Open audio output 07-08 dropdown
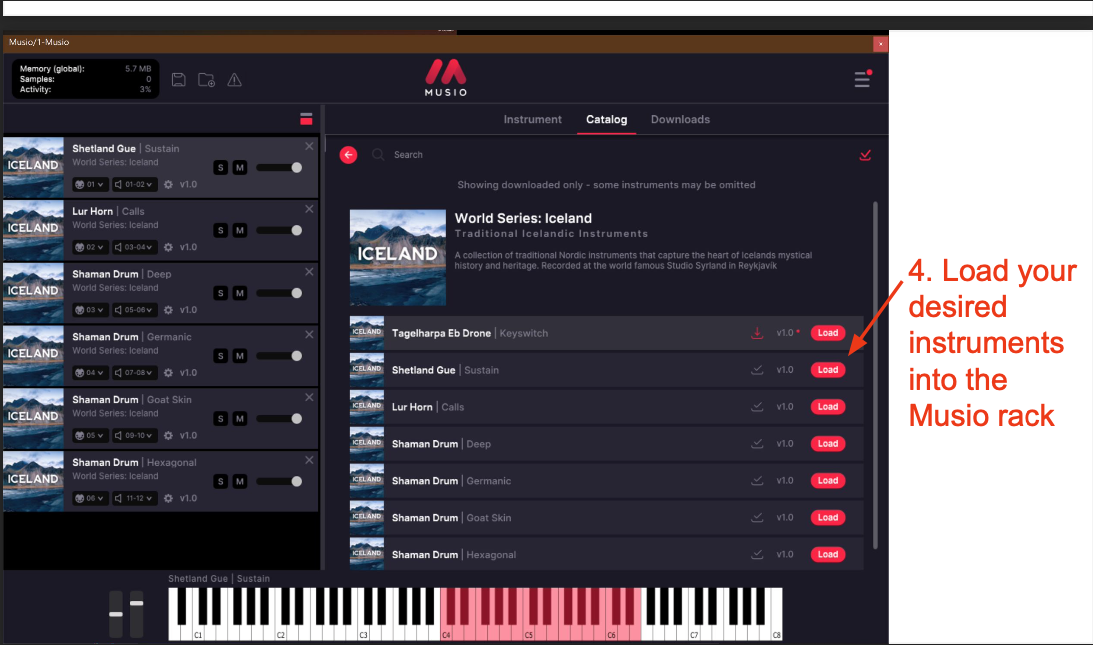 coord(134,373)
